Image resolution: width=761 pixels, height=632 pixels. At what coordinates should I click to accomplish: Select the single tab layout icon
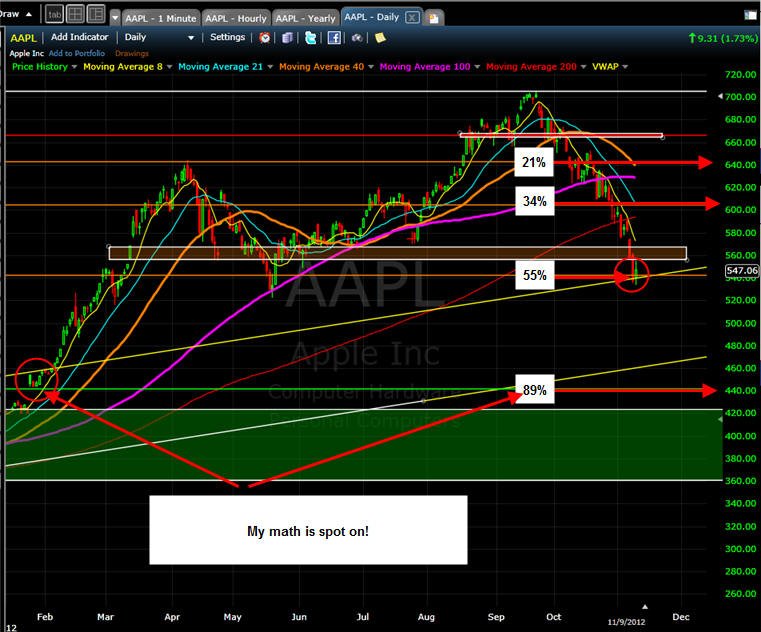55,15
